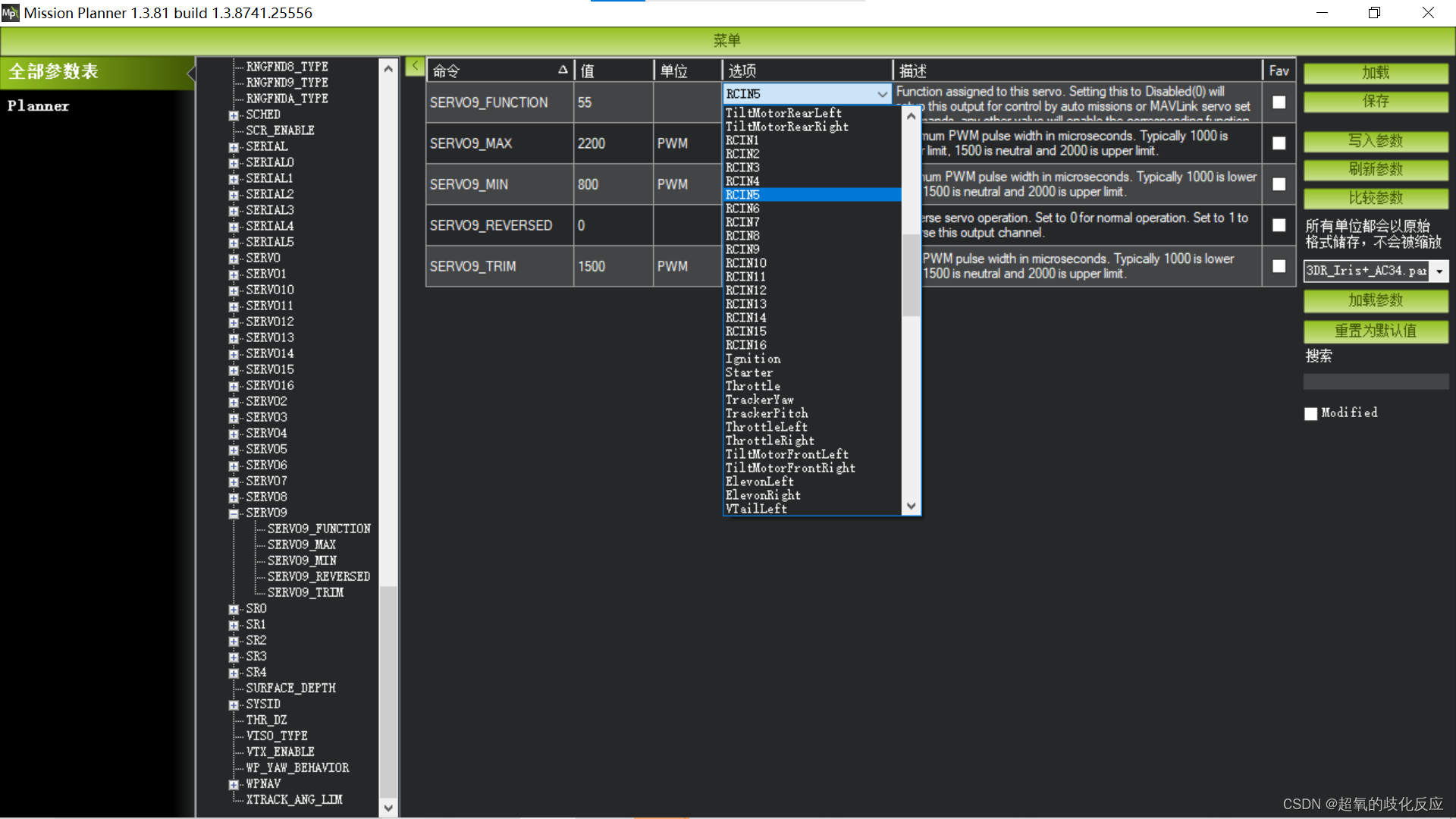Click the sort arrow in the 命令 column header
The image size is (1456, 819).
(x=563, y=70)
